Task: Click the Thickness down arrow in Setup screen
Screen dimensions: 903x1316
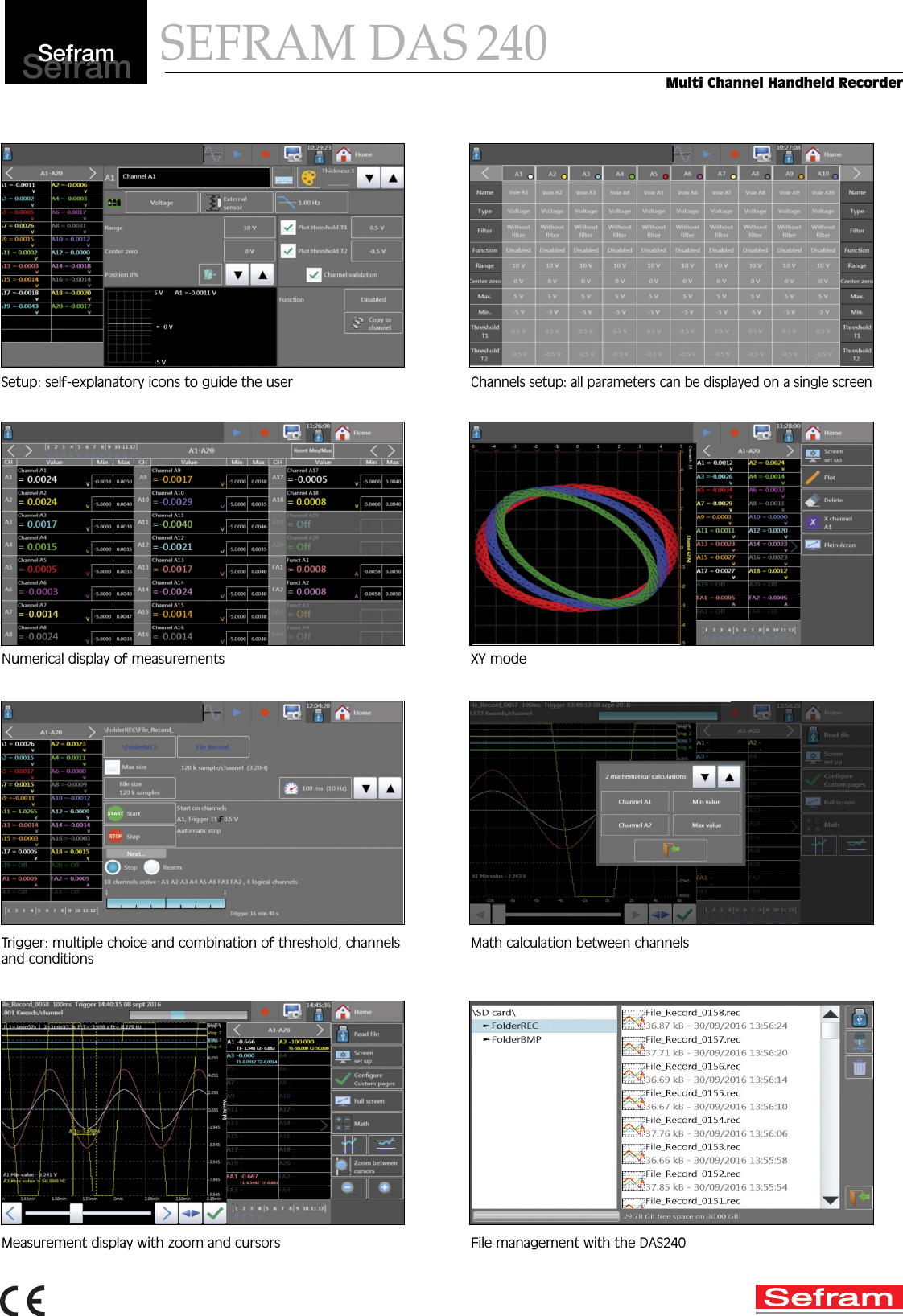Action: 369,178
